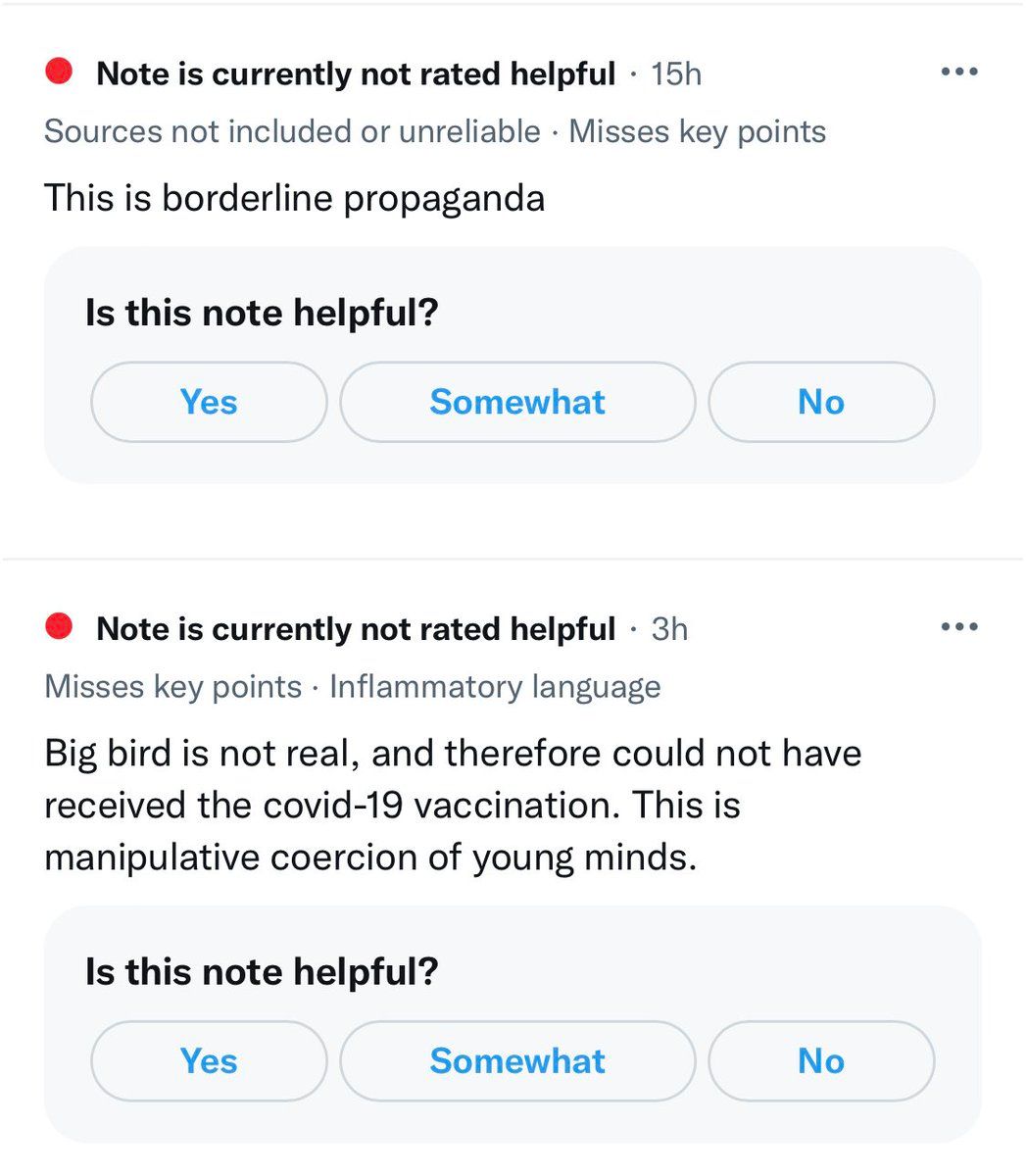Screen dimensions: 1026x1176
Task: Click the Big Bird note body text
Action: point(452,806)
